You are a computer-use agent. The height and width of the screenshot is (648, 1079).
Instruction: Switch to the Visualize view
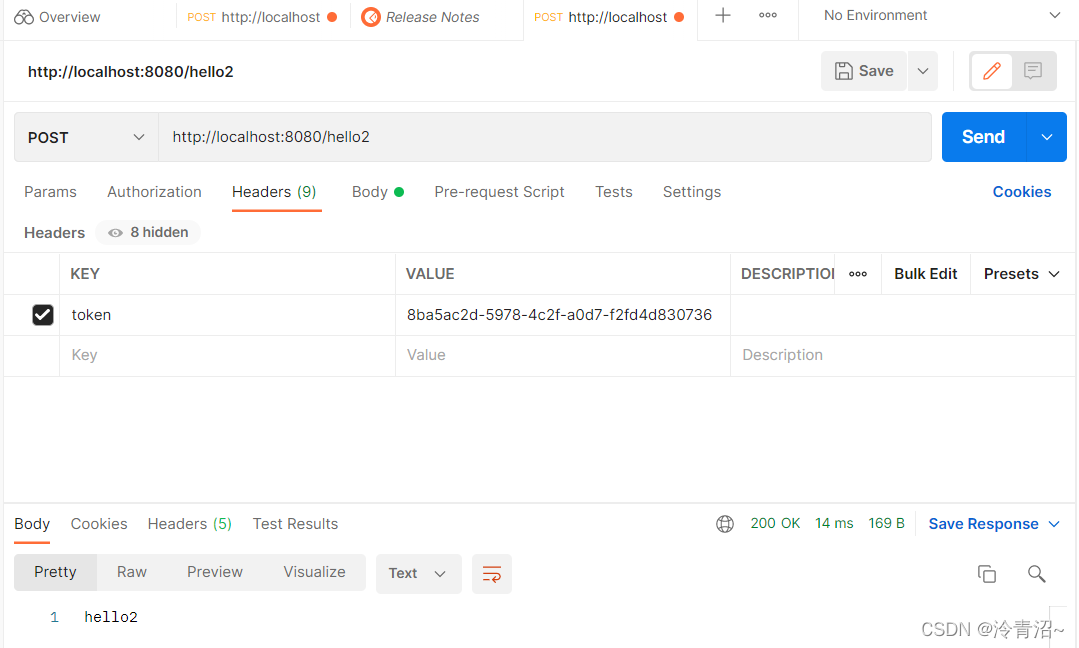tap(314, 572)
